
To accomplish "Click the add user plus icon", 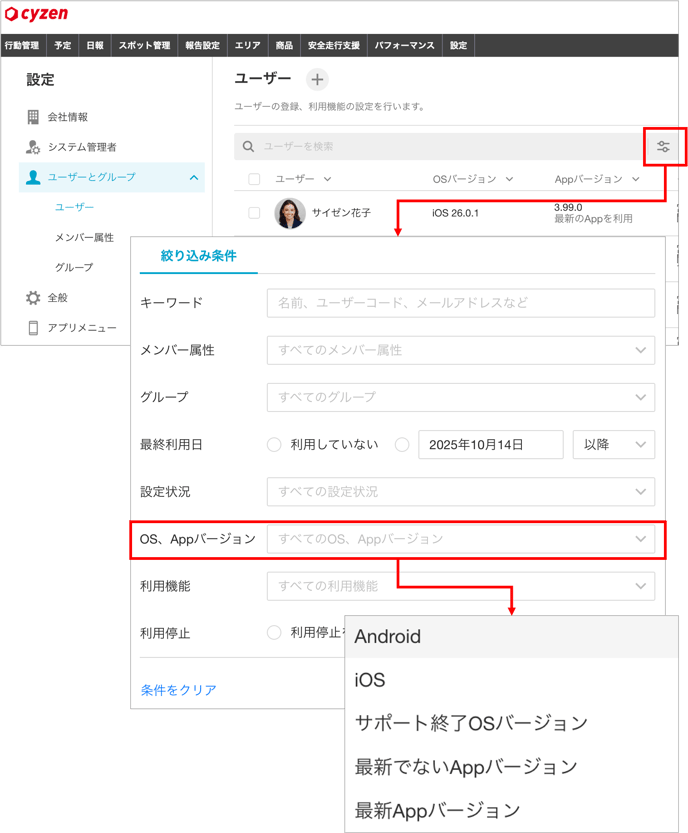I will pyautogui.click(x=316, y=79).
